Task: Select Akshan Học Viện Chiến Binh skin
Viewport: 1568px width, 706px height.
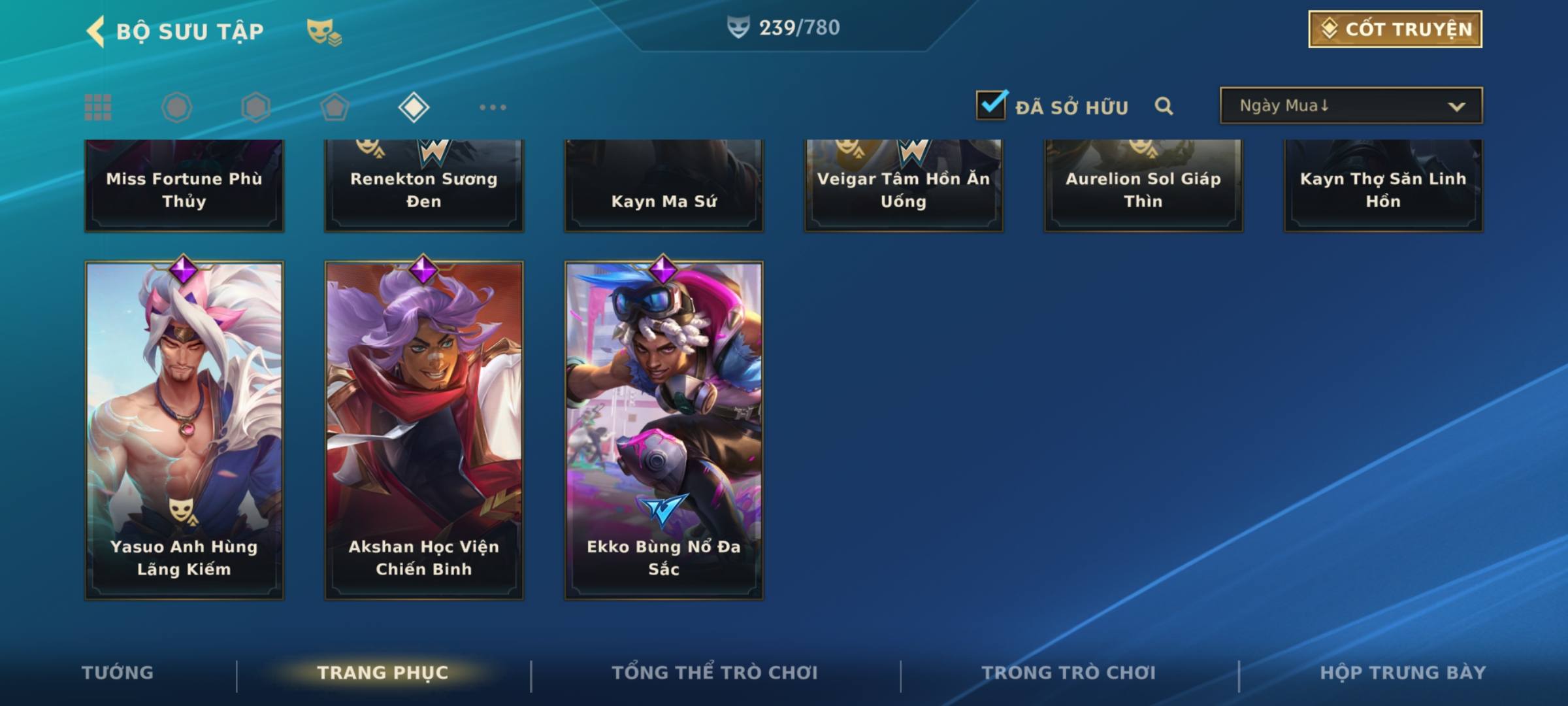Action: 424,430
